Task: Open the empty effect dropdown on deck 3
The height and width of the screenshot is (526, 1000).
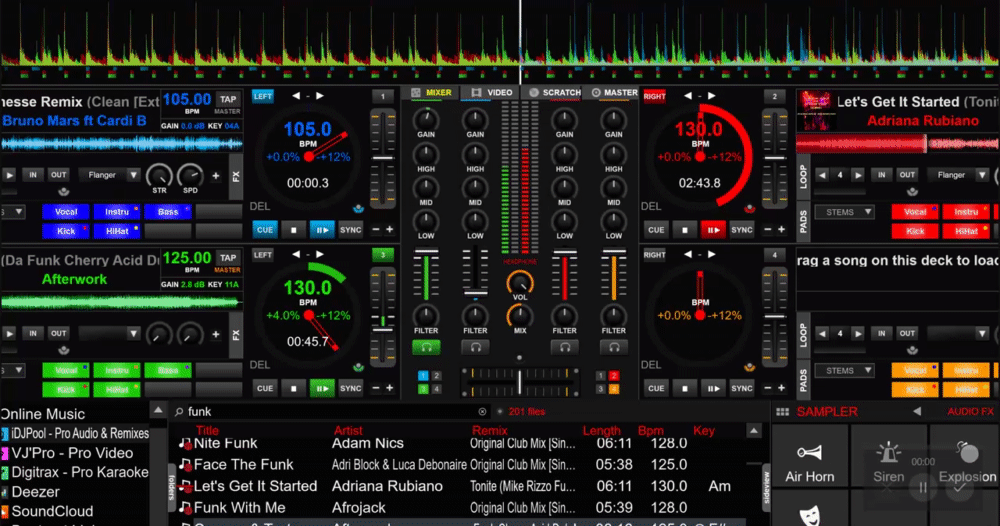Action: [x=109, y=333]
